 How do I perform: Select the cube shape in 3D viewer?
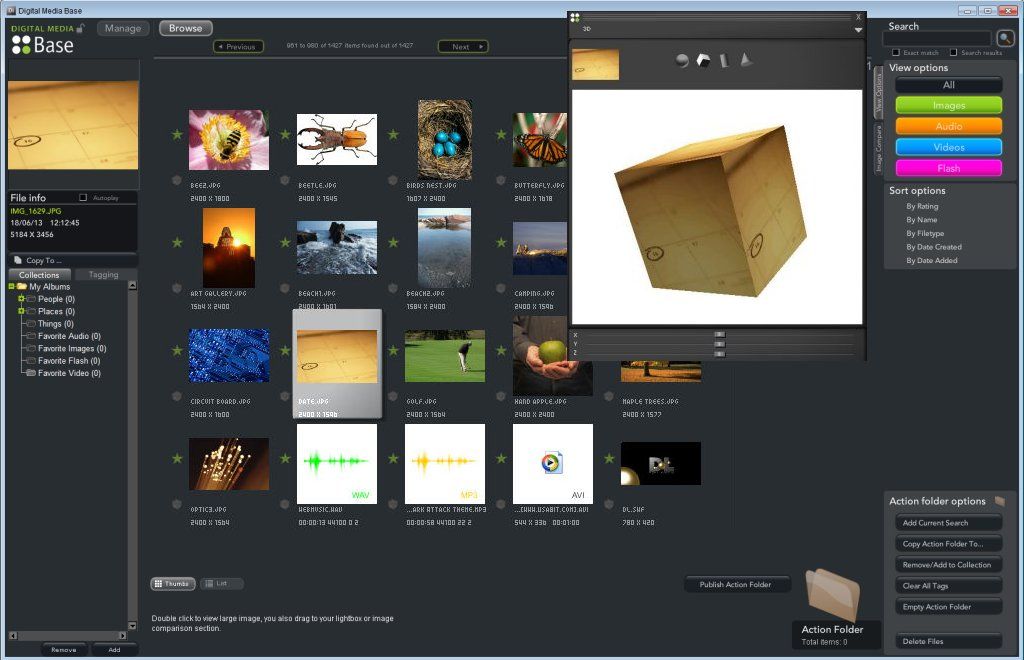click(703, 61)
